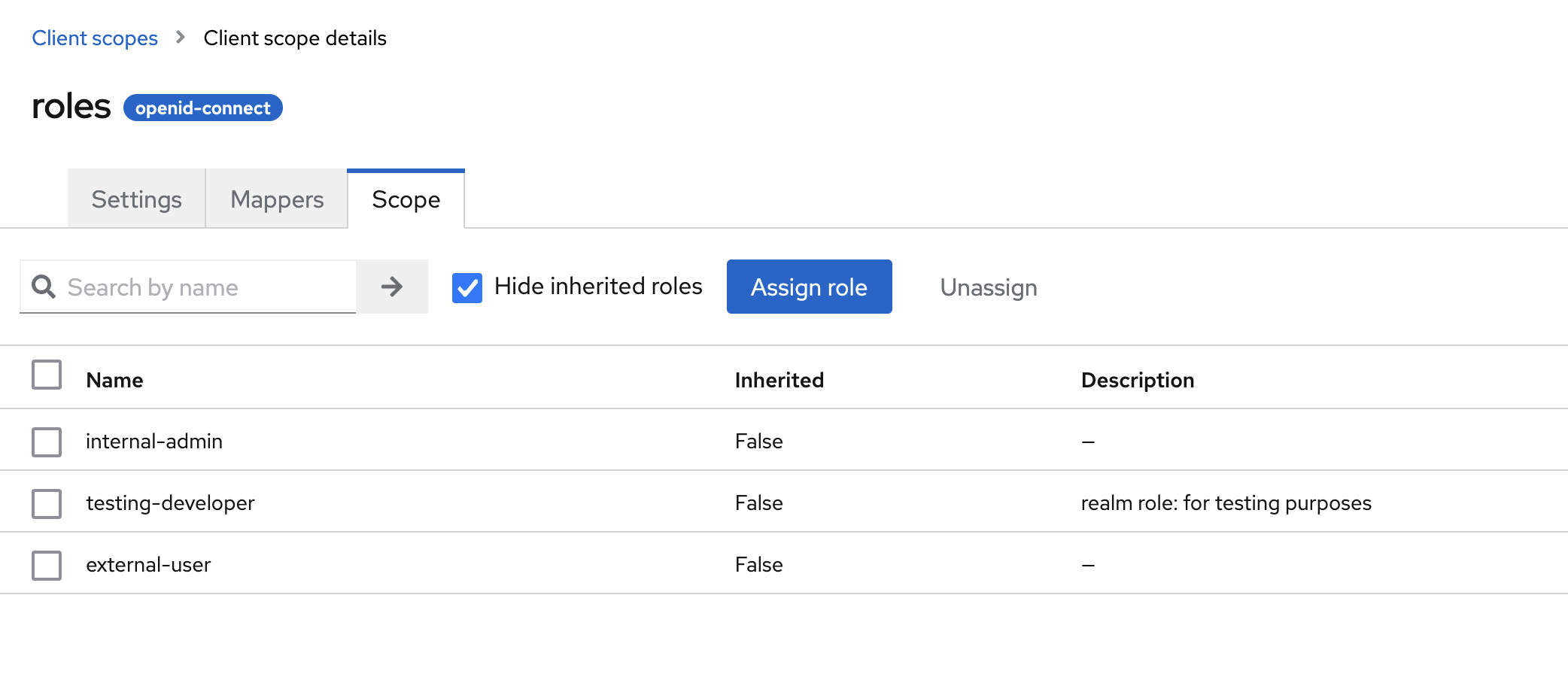The width and height of the screenshot is (1568, 680).
Task: Tick the testing-developer row checkbox
Action: 47,504
